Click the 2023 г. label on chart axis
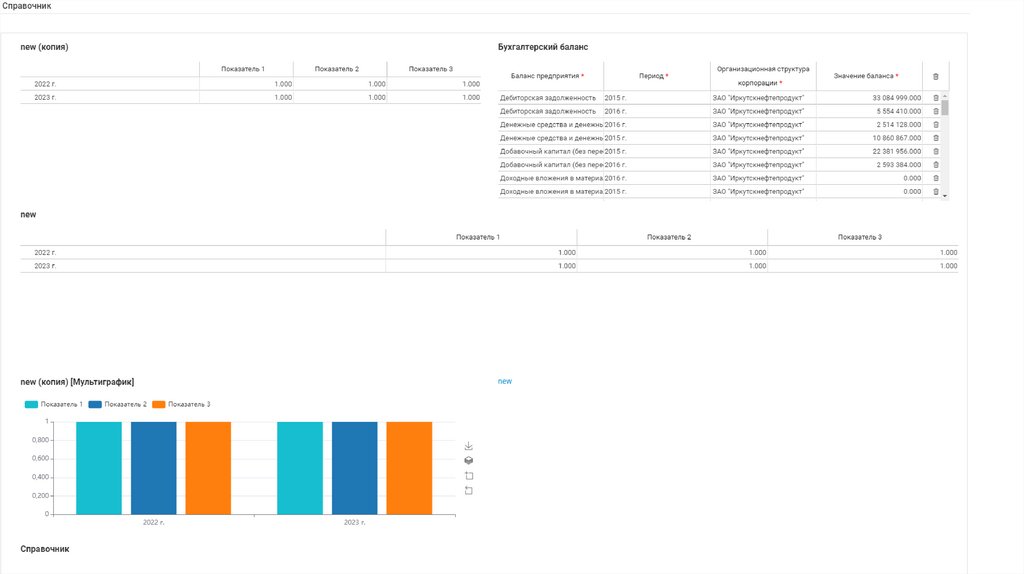1024x574 pixels. [355, 522]
